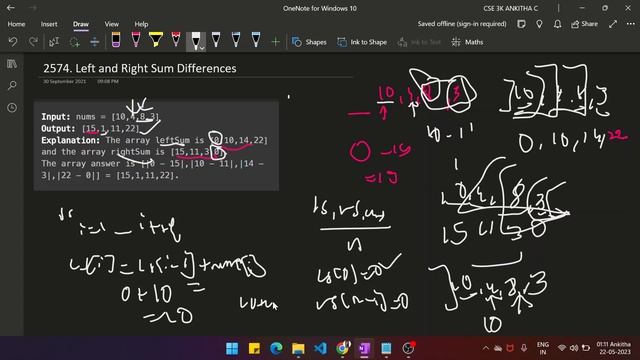
Task: Open the Insert tab
Action: (49, 24)
